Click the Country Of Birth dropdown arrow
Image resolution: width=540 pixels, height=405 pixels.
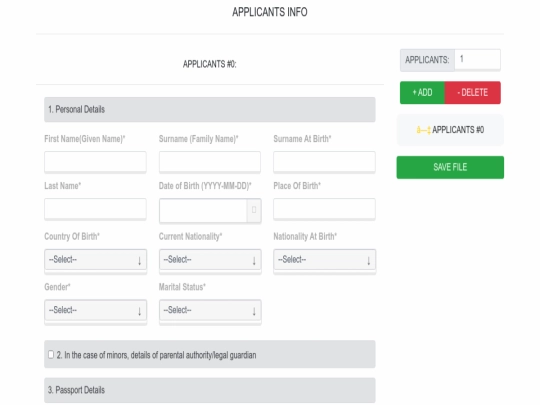139,261
